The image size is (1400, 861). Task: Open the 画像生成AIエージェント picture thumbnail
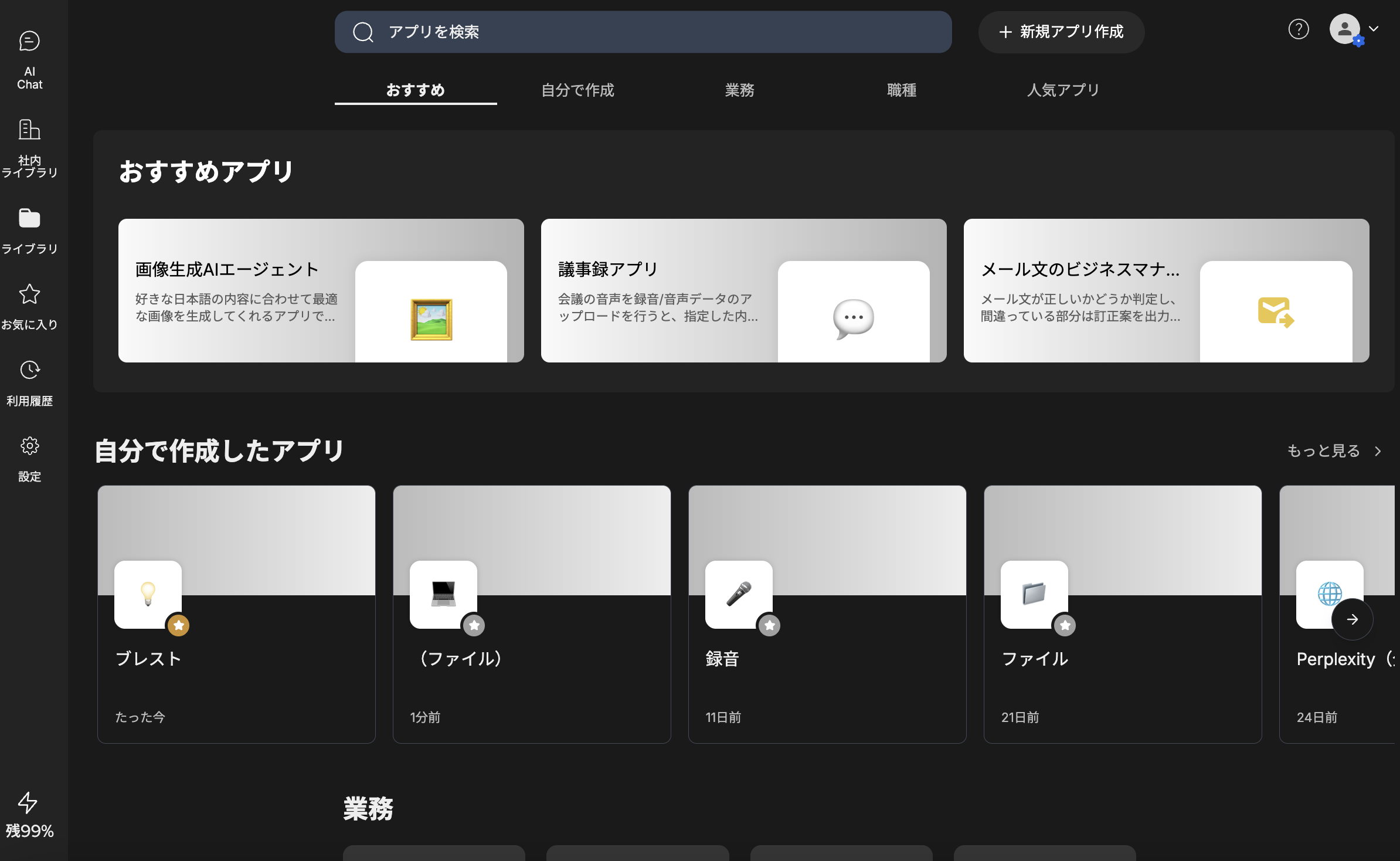click(431, 318)
